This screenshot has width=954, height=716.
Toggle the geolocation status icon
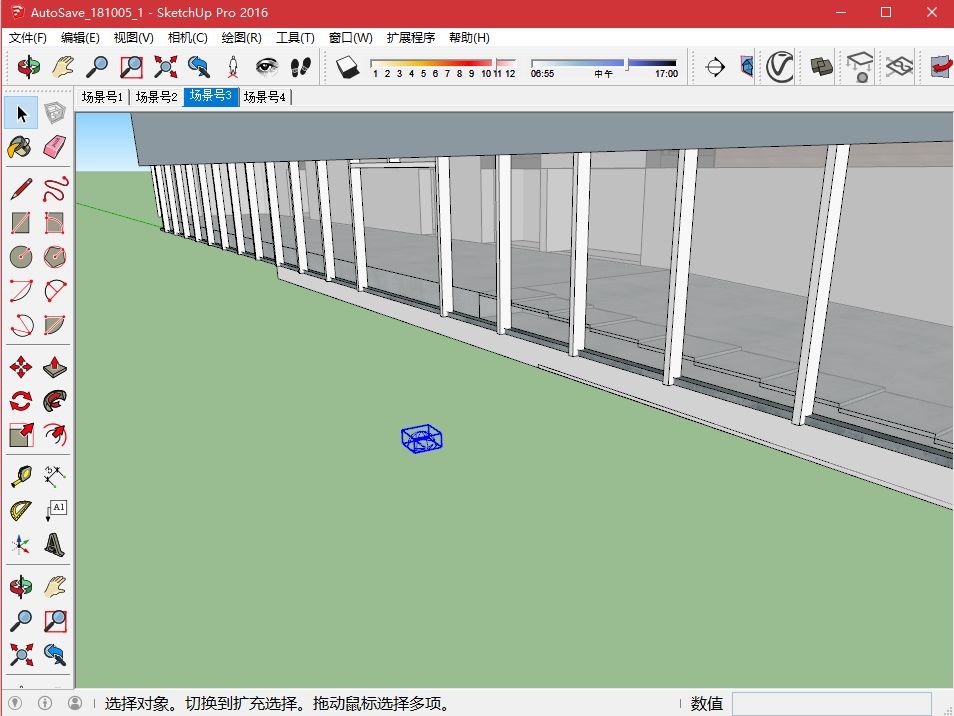[15, 703]
